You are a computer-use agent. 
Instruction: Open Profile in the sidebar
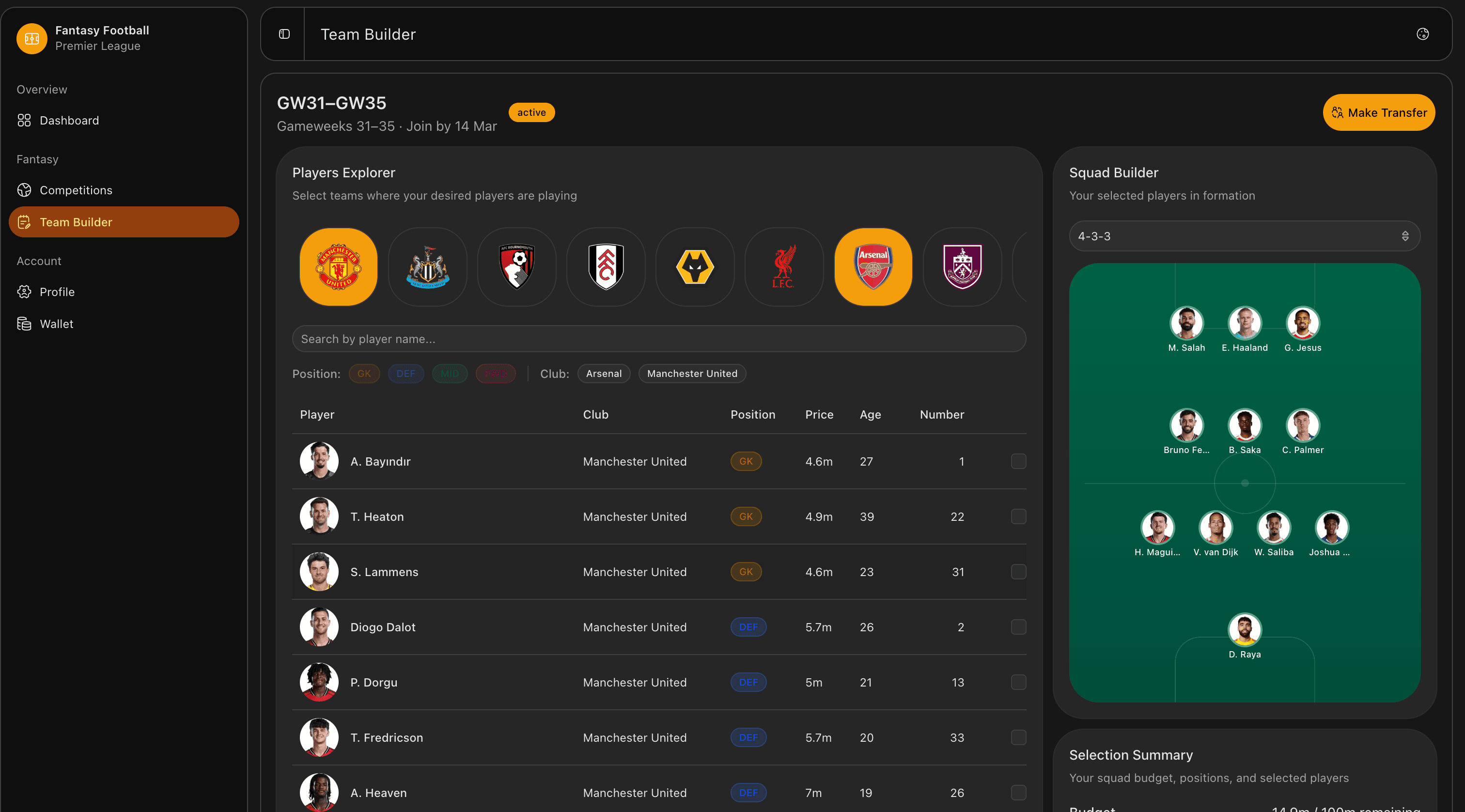(x=124, y=292)
